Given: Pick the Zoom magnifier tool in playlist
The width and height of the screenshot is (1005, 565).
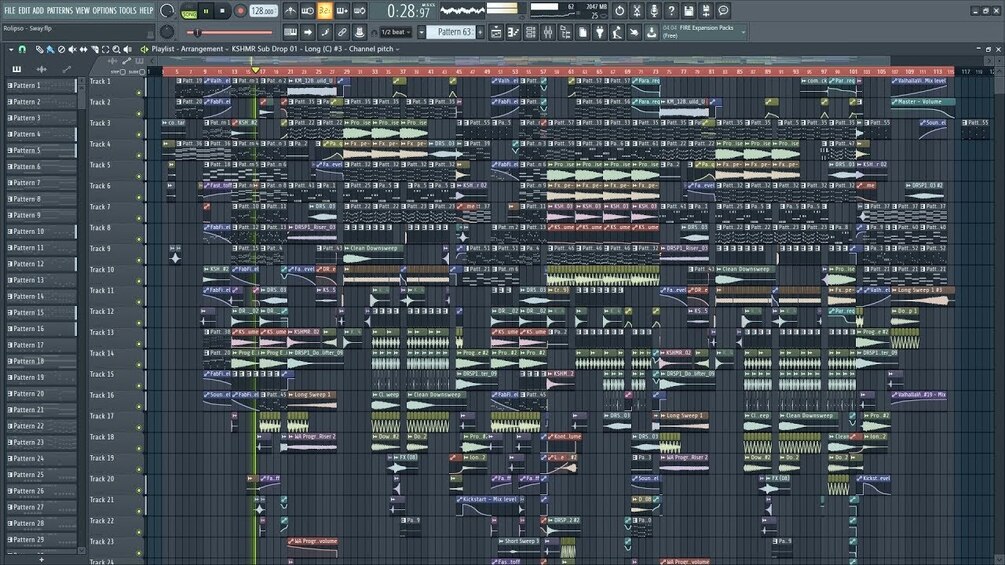Looking at the screenshot, I should (116, 49).
